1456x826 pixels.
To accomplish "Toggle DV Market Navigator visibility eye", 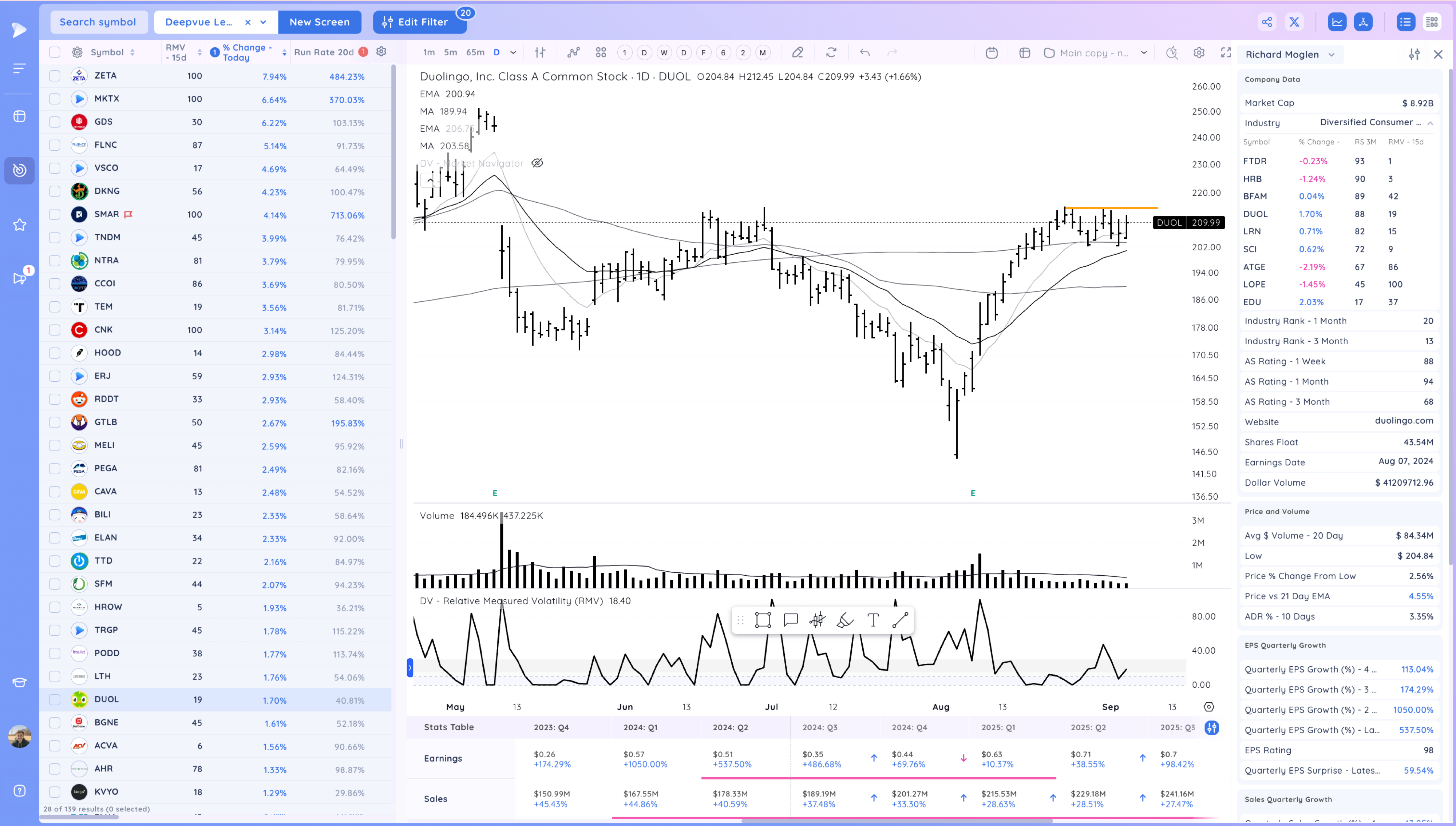I will [537, 163].
